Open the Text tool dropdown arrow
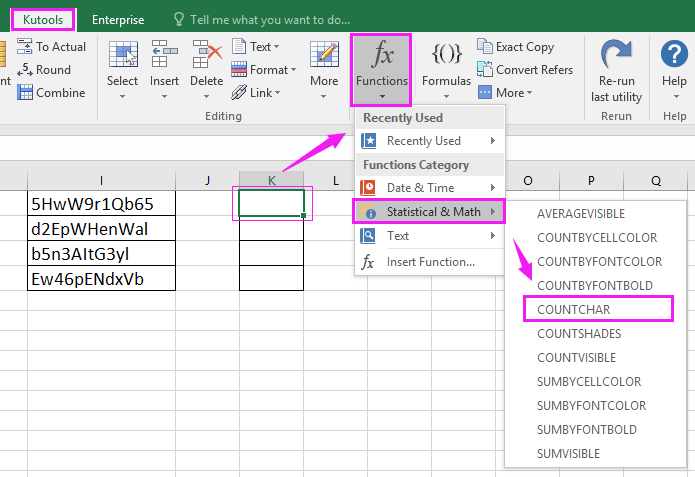The height and width of the screenshot is (477, 695). (277, 47)
